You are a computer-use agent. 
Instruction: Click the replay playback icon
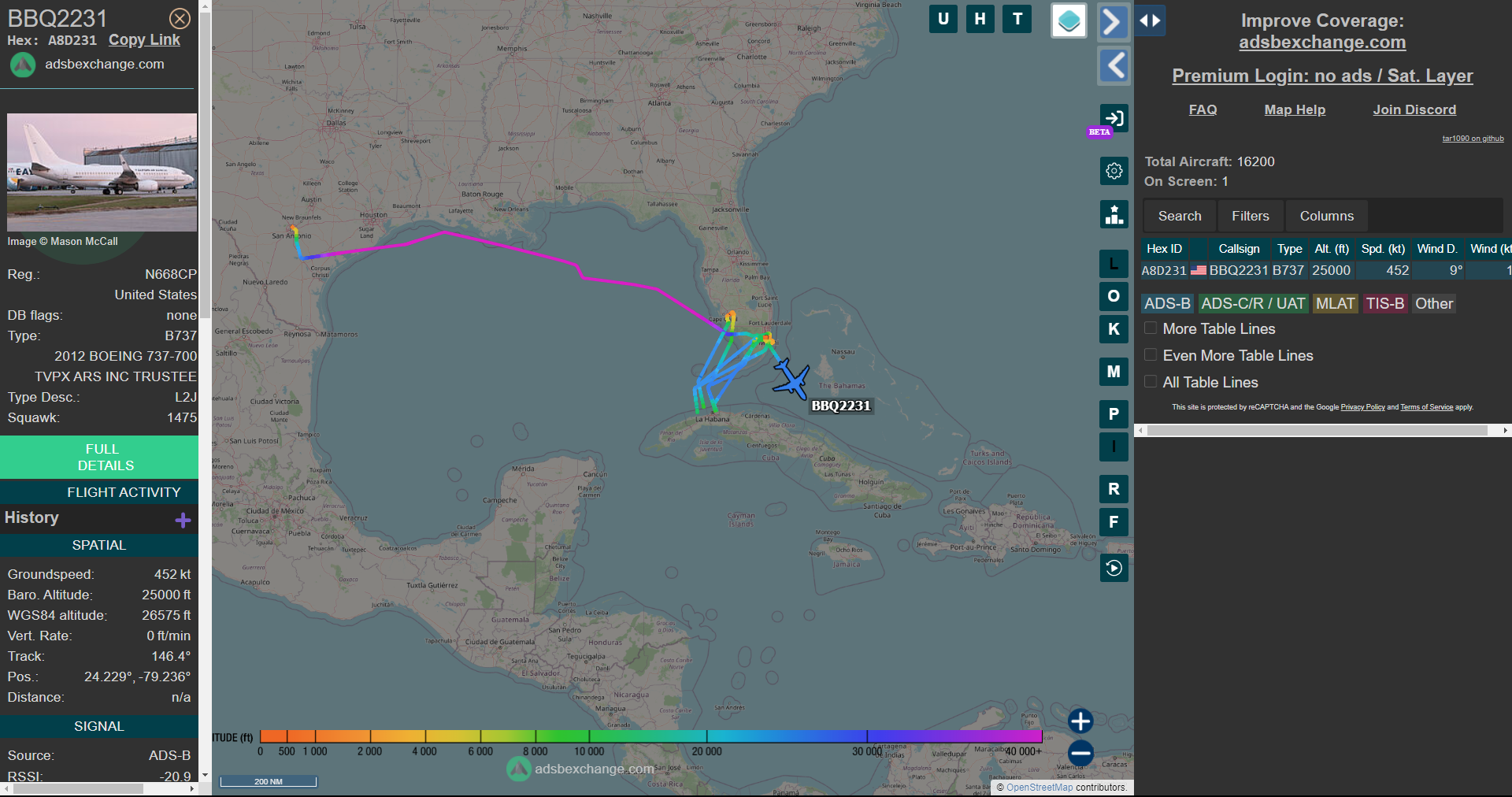tap(1114, 568)
